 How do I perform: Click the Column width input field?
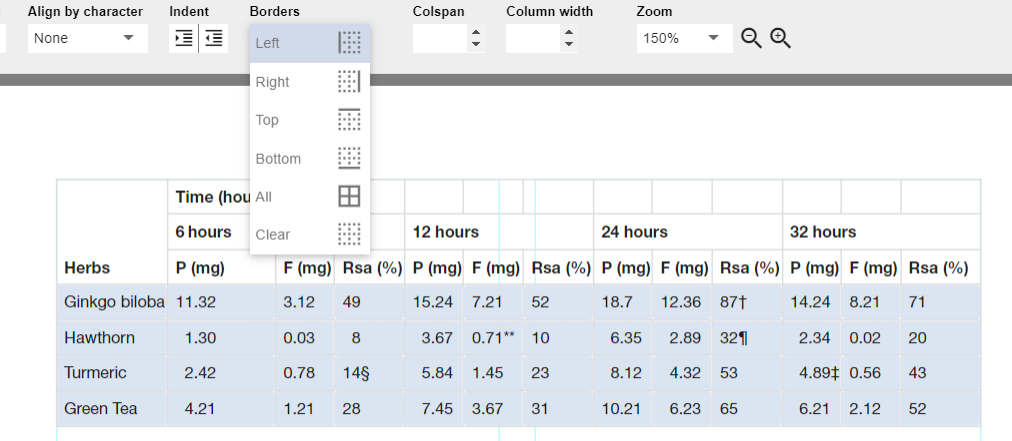tap(533, 38)
